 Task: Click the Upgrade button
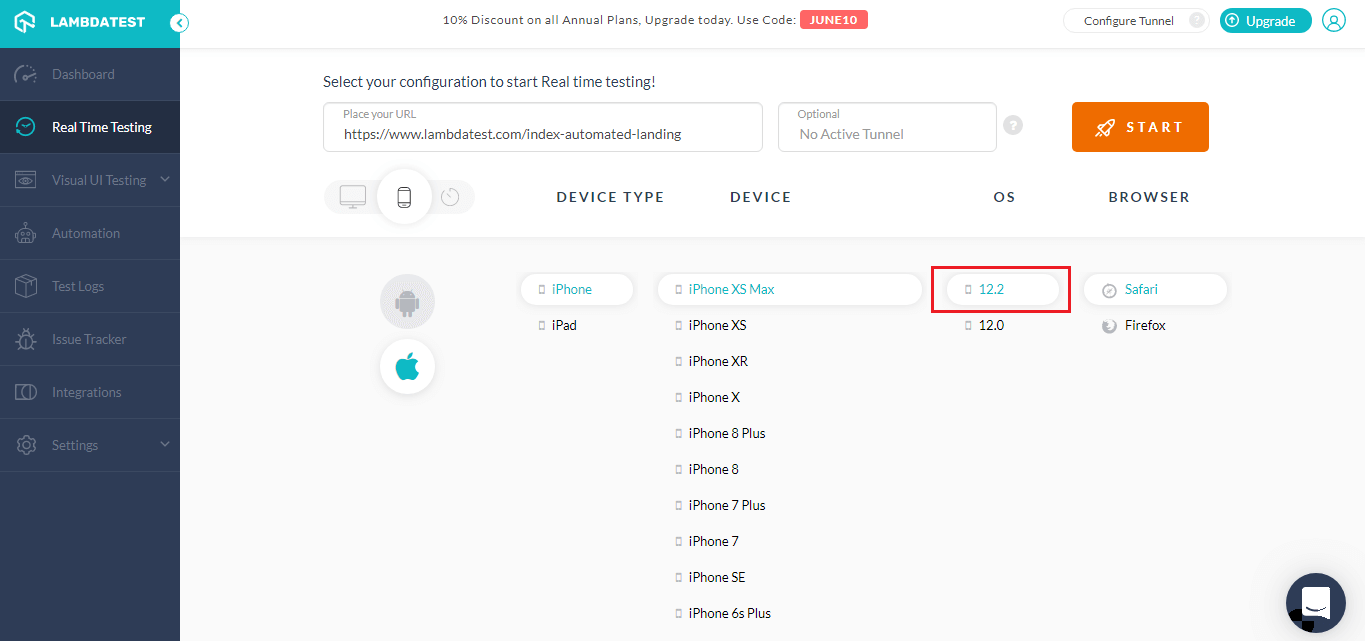click(1265, 21)
